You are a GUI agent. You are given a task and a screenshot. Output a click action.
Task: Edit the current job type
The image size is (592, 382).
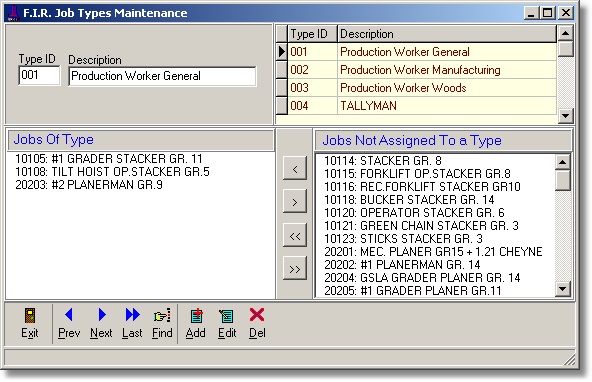pos(227,323)
